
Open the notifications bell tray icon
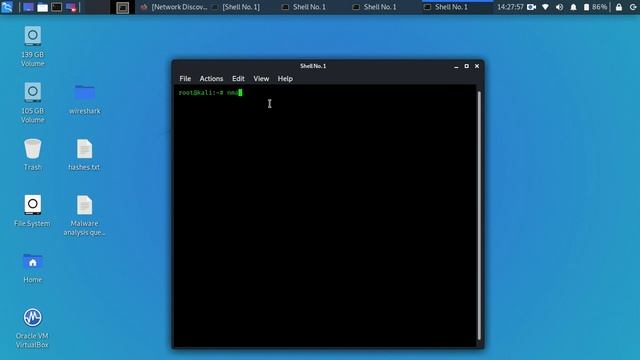(x=573, y=7)
